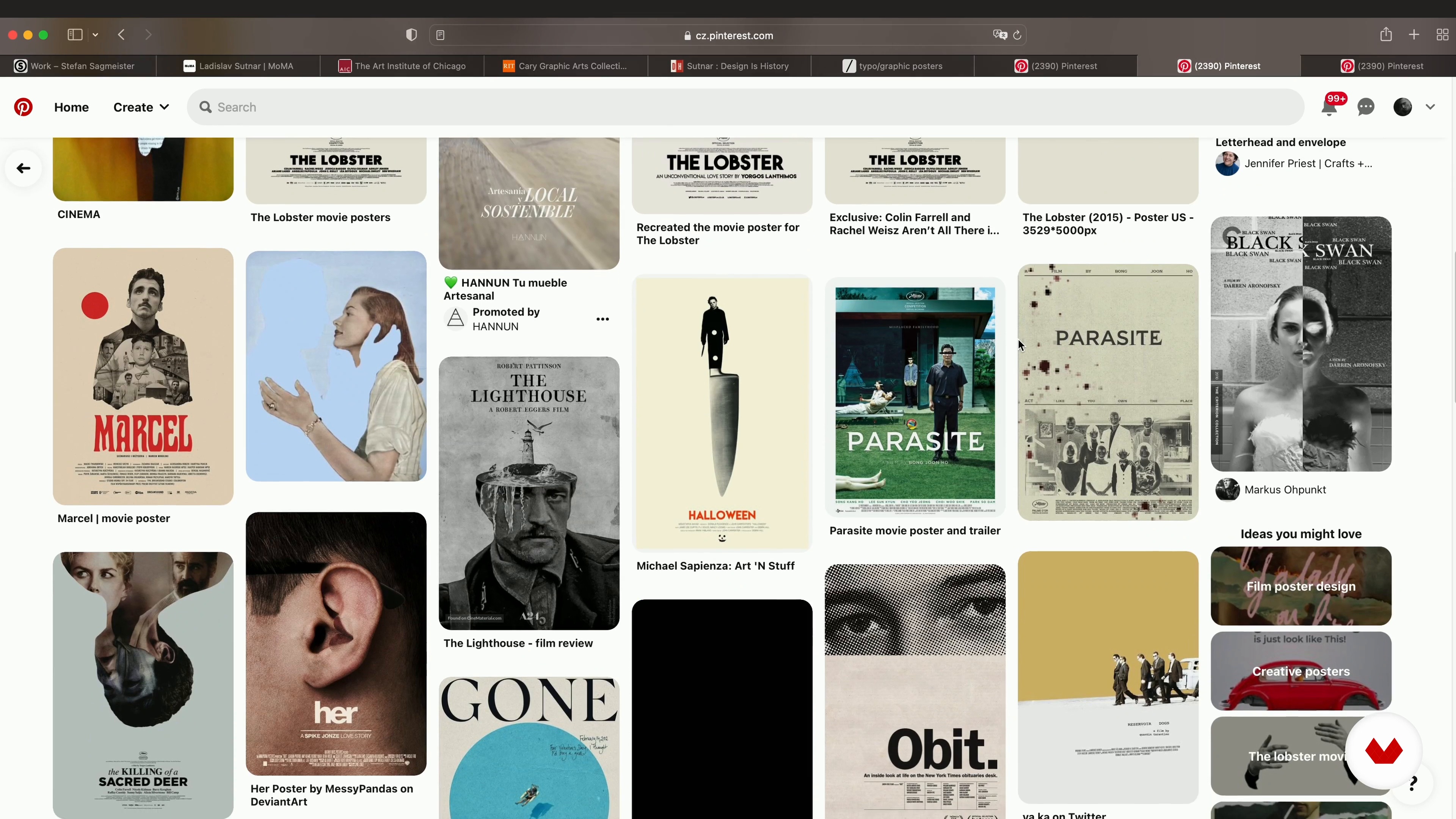Viewport: 1456px width, 819px height.
Task: Open the profile avatar in header
Action: click(x=1402, y=107)
